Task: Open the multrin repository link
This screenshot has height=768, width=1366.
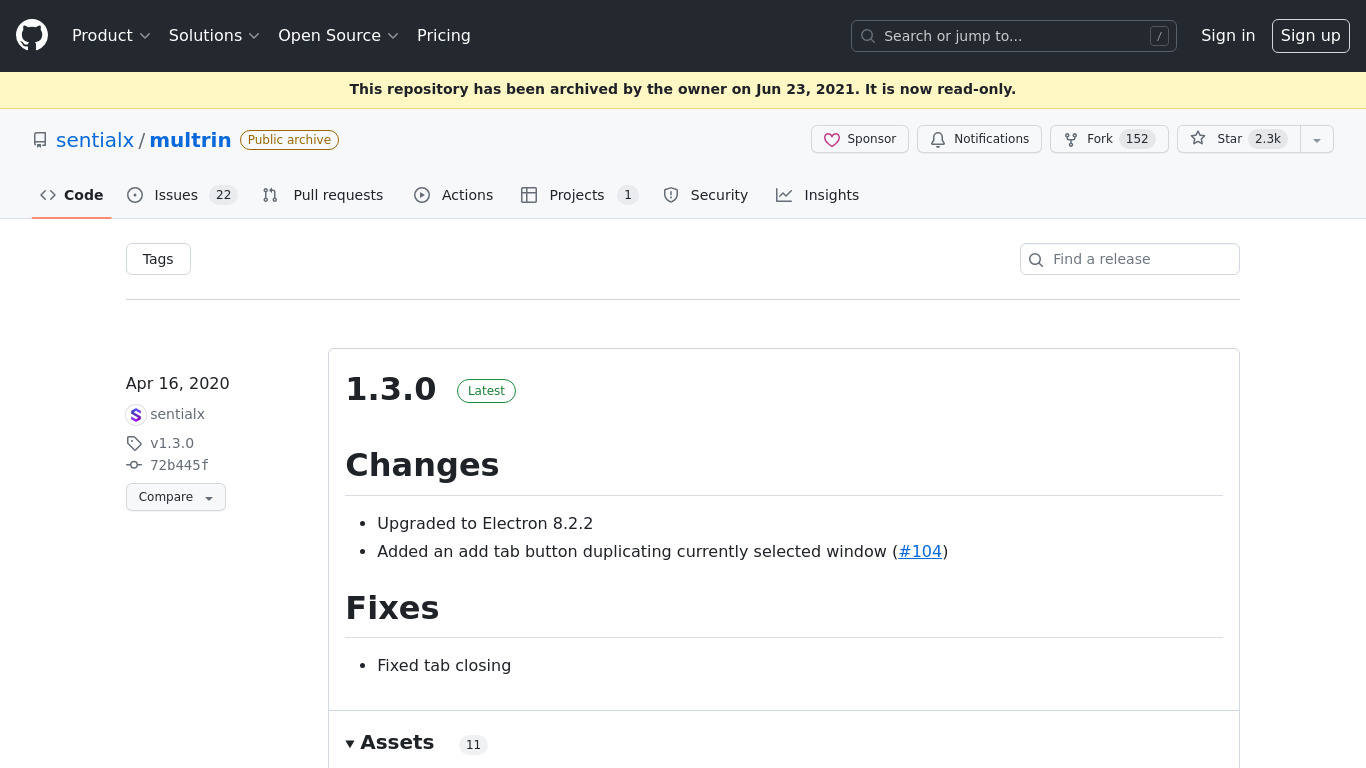Action: tap(190, 140)
